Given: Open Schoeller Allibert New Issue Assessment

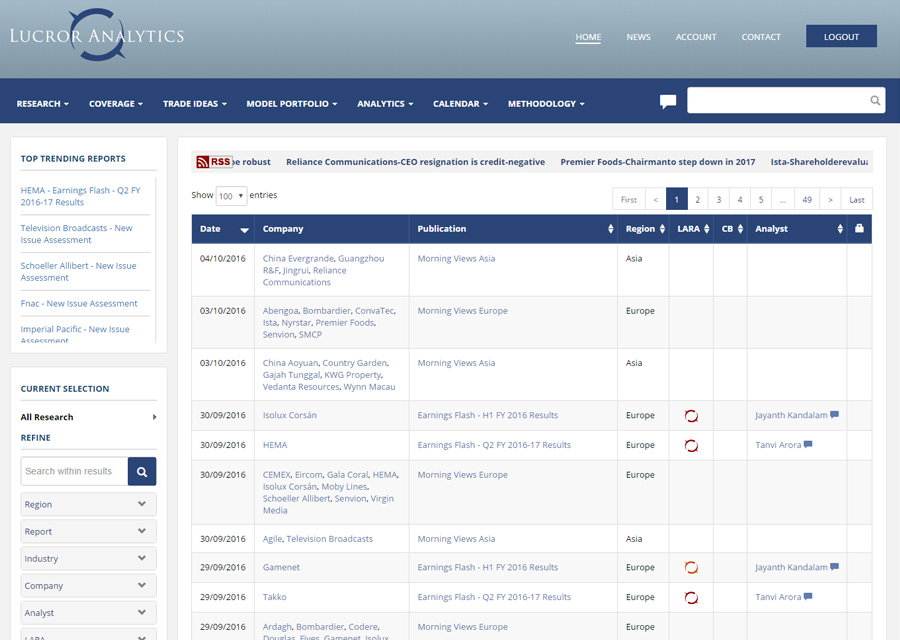Looking at the screenshot, I should click(x=79, y=271).
